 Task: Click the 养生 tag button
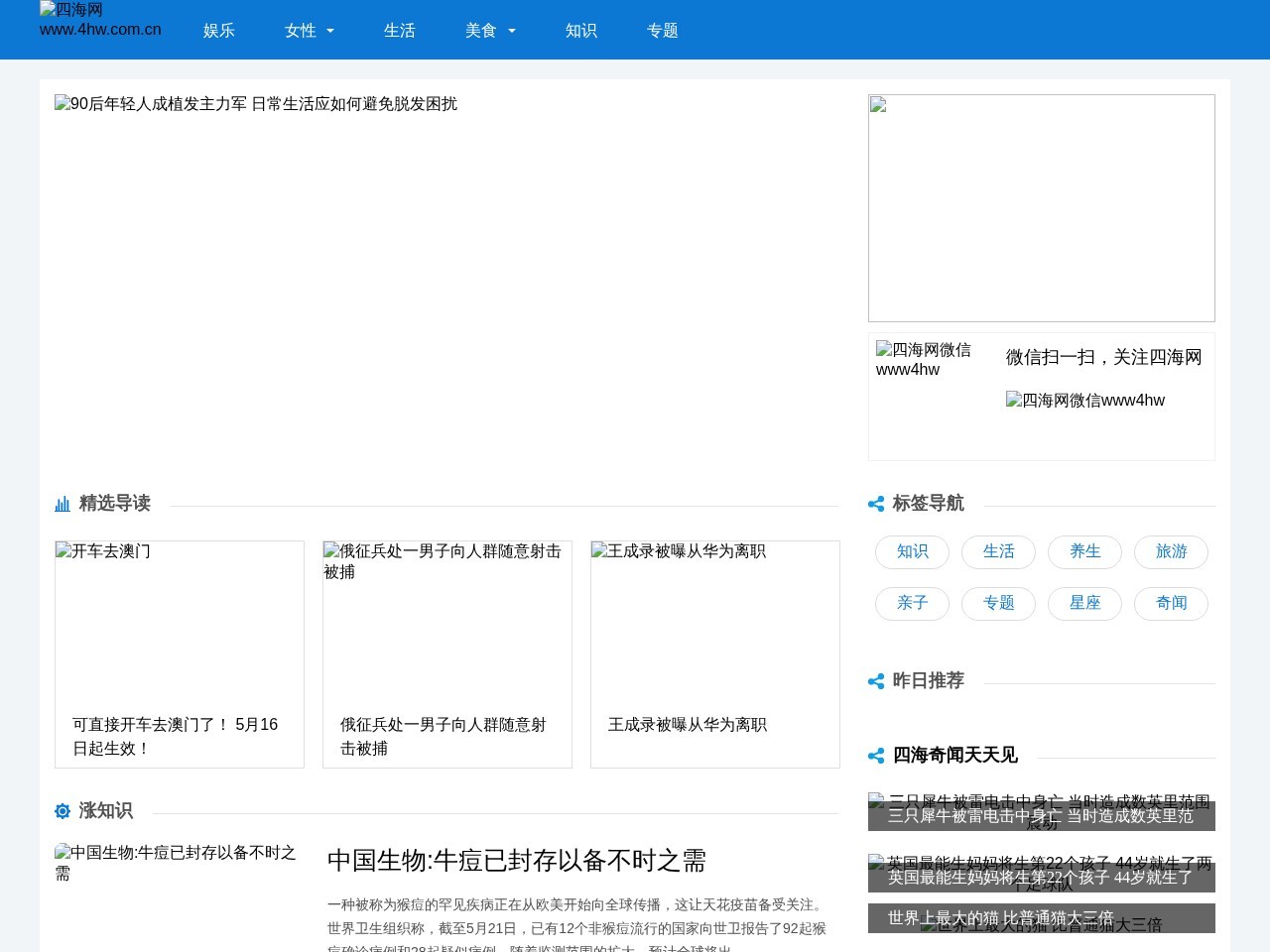tap(1084, 552)
